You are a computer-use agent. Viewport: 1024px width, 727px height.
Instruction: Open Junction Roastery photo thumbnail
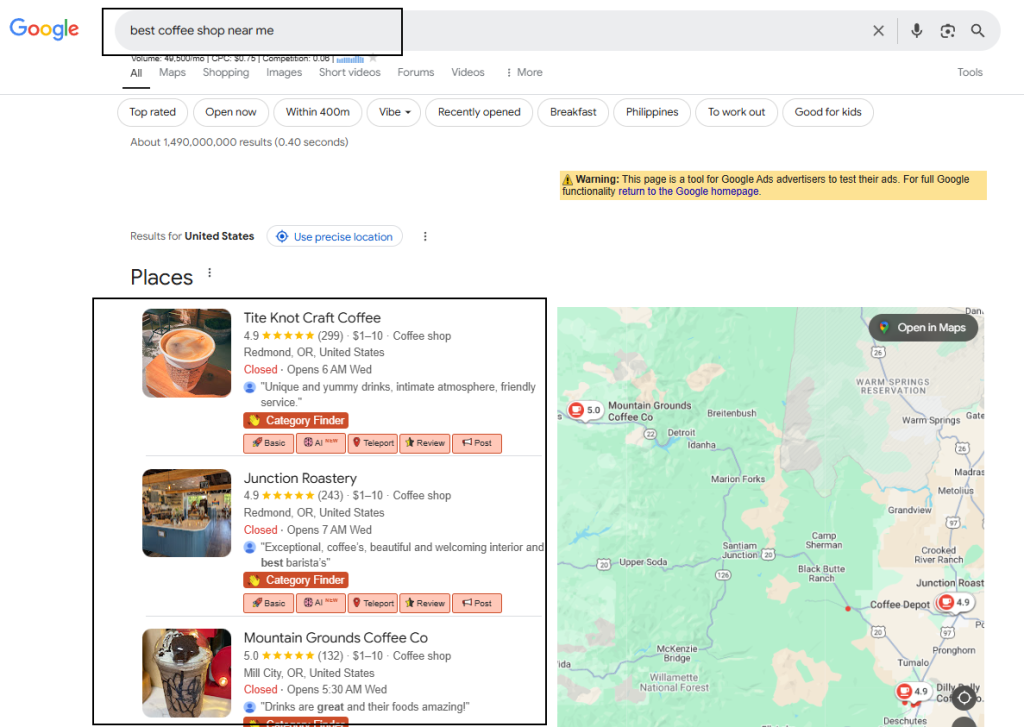pyautogui.click(x=187, y=513)
